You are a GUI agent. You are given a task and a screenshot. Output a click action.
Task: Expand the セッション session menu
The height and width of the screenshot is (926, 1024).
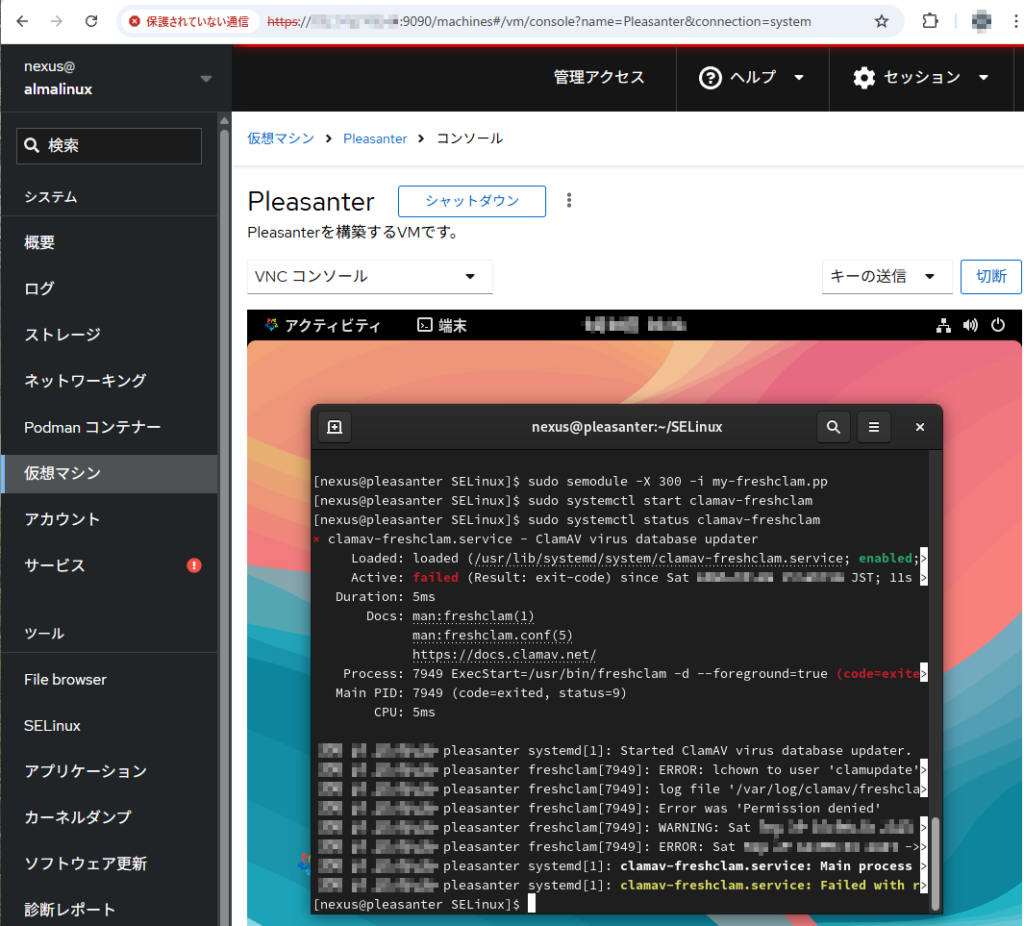coord(921,78)
